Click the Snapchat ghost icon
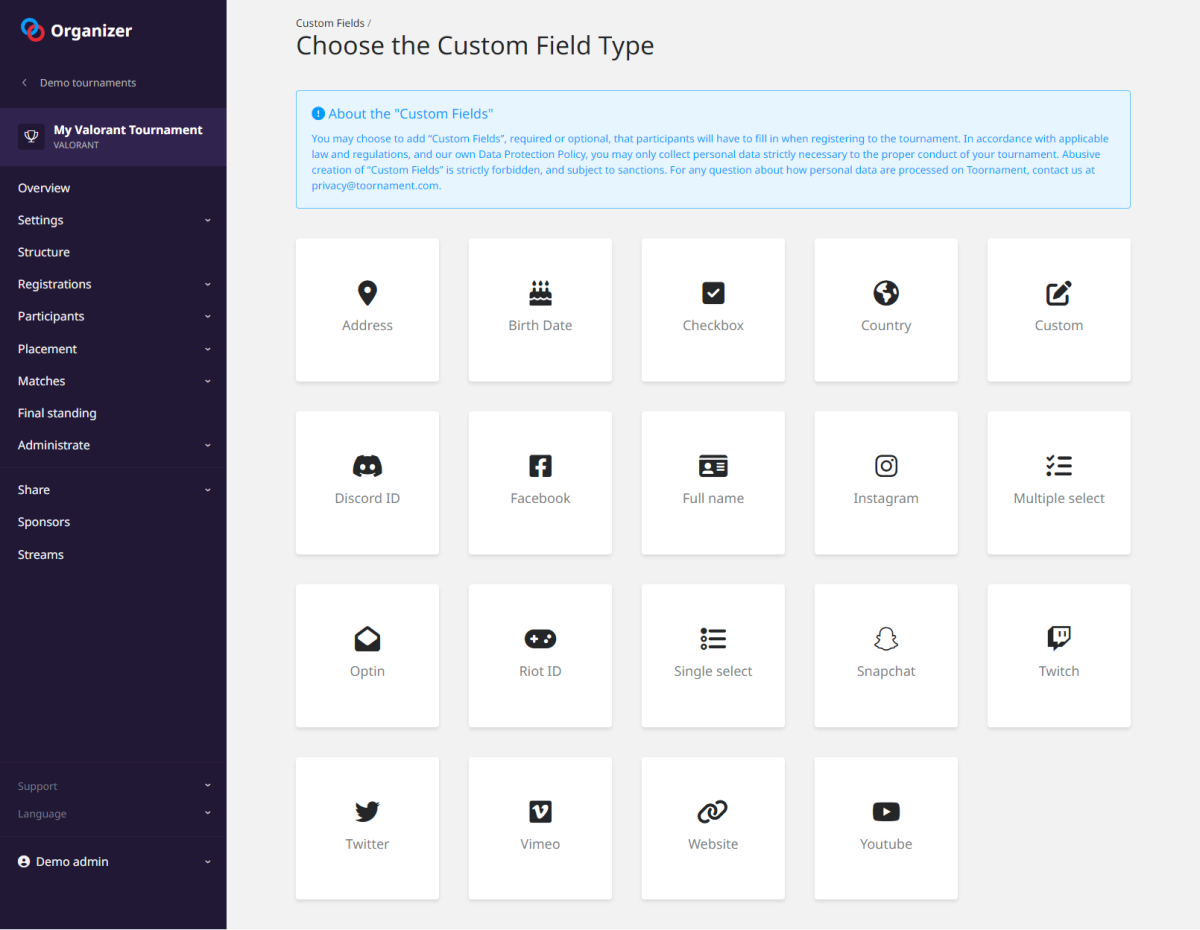This screenshot has width=1200, height=930. 885,639
